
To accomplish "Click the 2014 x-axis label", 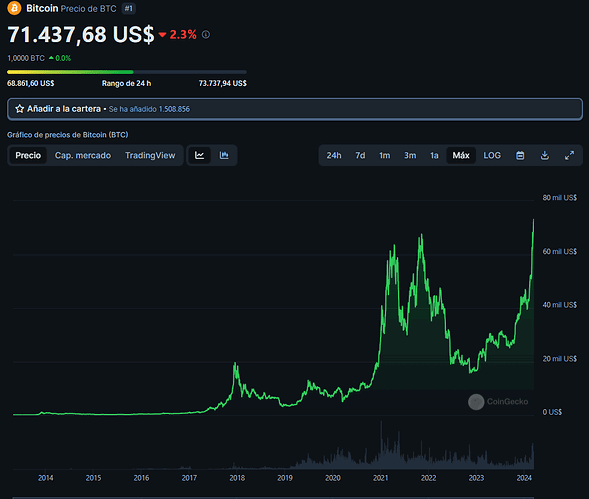I will coord(45,478).
